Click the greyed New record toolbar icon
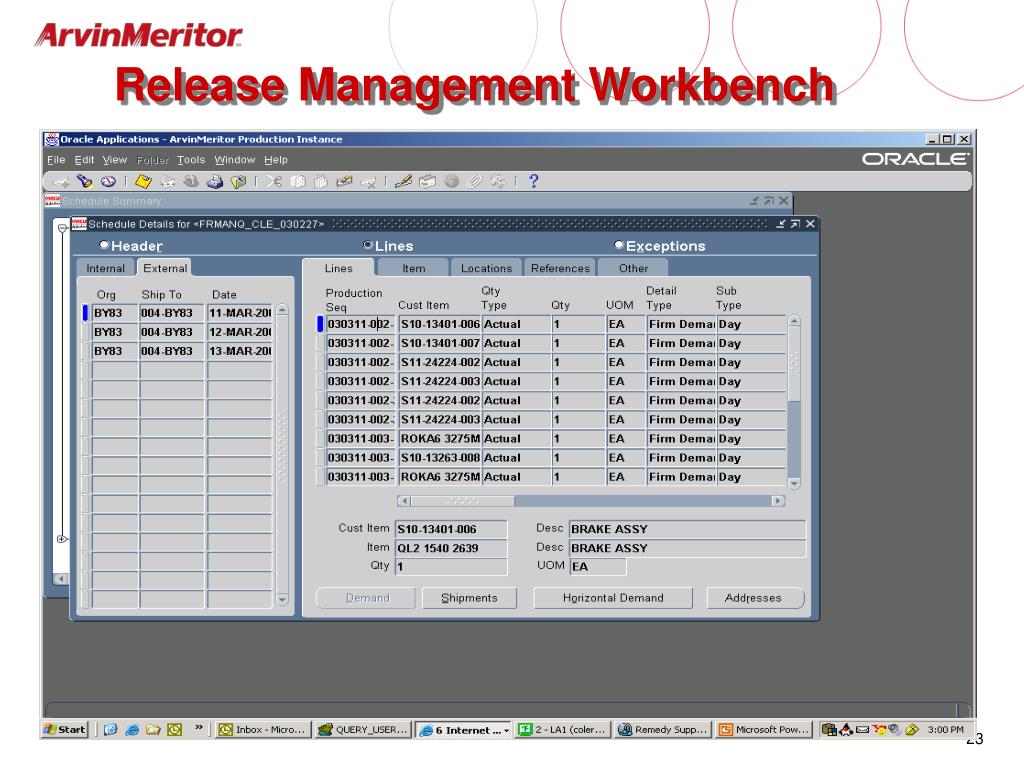Image resolution: width=1024 pixels, height=768 pixels. [62, 181]
